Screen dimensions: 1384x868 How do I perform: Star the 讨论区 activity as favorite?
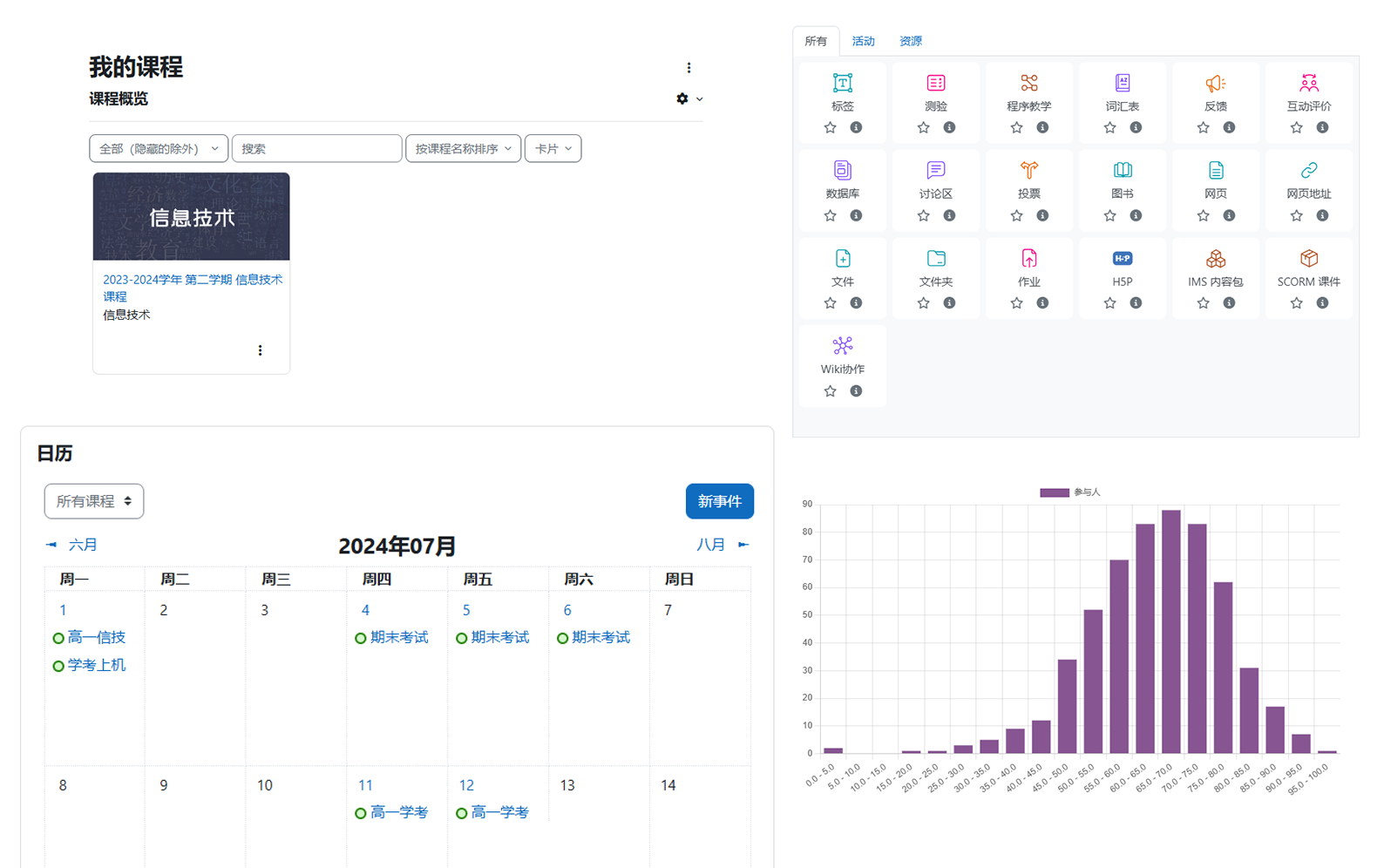pyautogui.click(x=923, y=215)
